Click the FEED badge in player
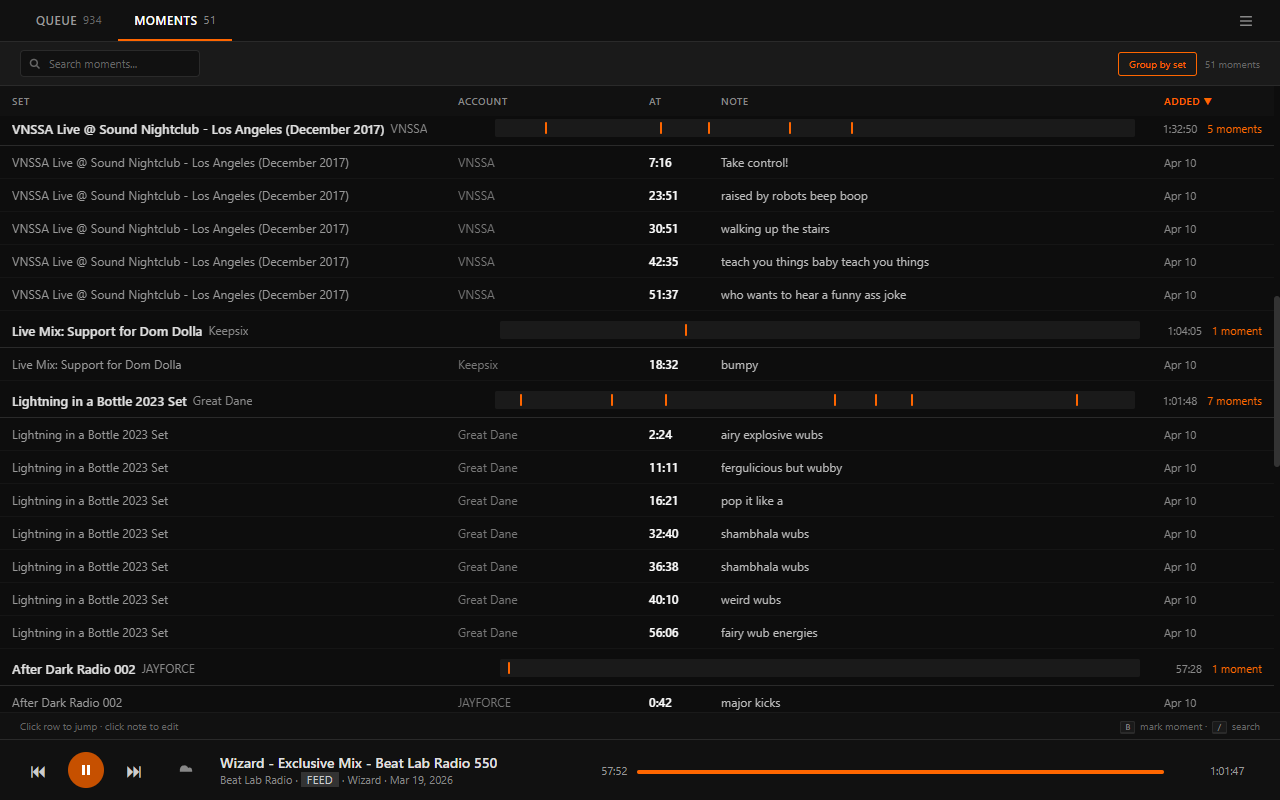The height and width of the screenshot is (800, 1280). coord(320,780)
